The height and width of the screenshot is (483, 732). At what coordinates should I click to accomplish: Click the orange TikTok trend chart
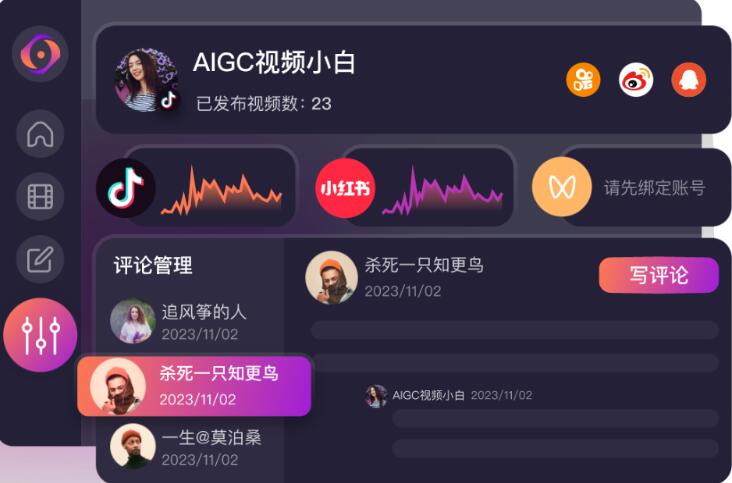pos(222,190)
